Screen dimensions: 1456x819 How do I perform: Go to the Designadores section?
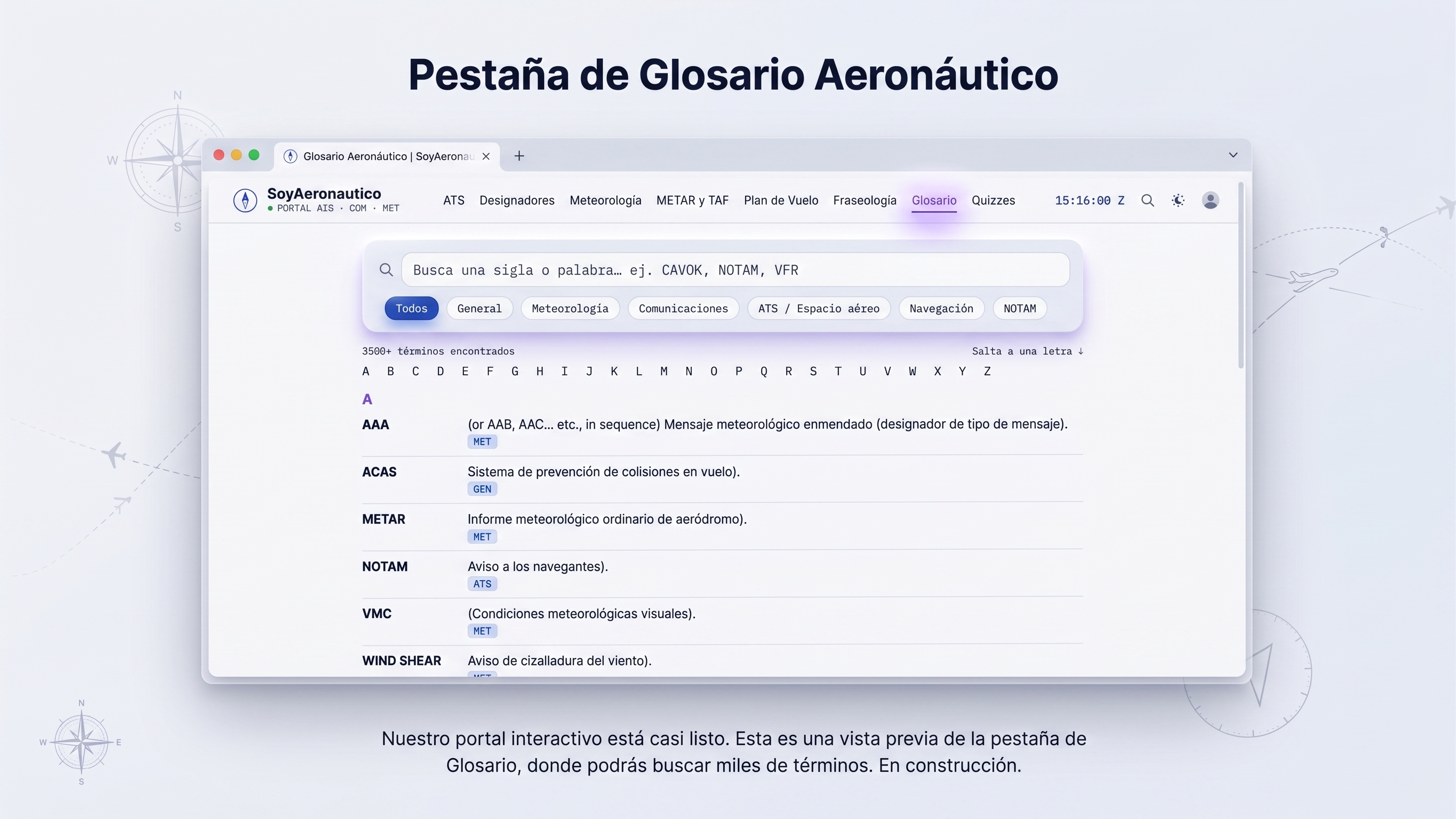517,200
